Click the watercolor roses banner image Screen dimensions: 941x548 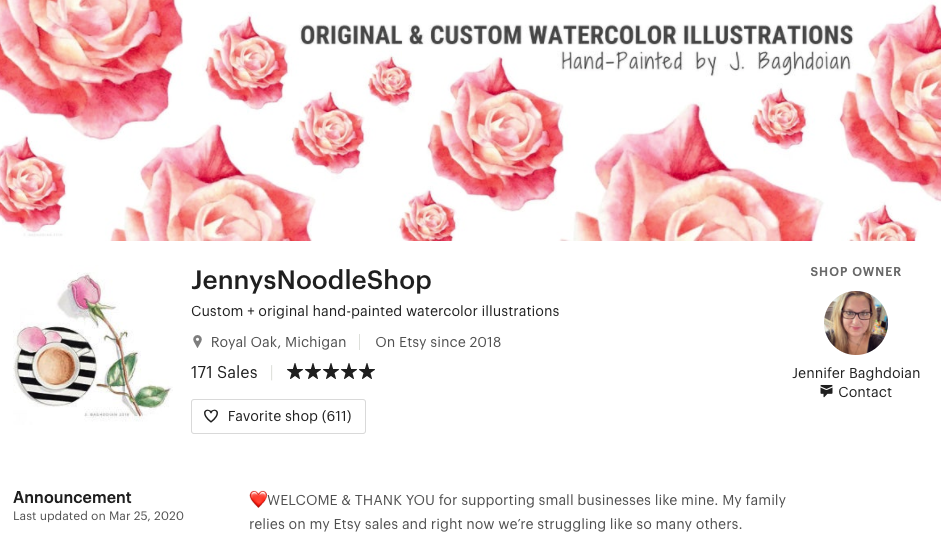(470, 120)
